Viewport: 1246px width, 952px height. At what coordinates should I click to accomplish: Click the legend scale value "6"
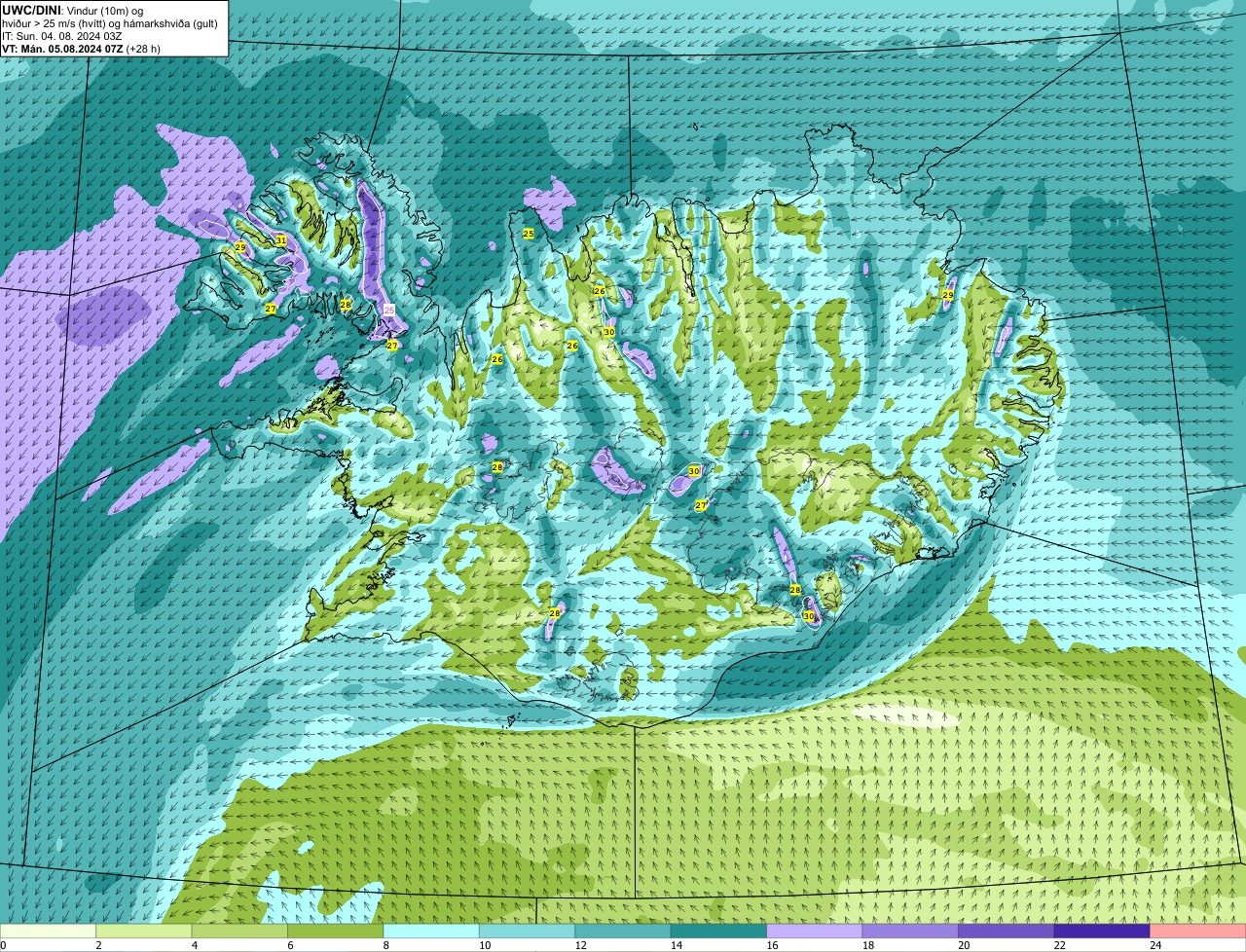coord(289,945)
